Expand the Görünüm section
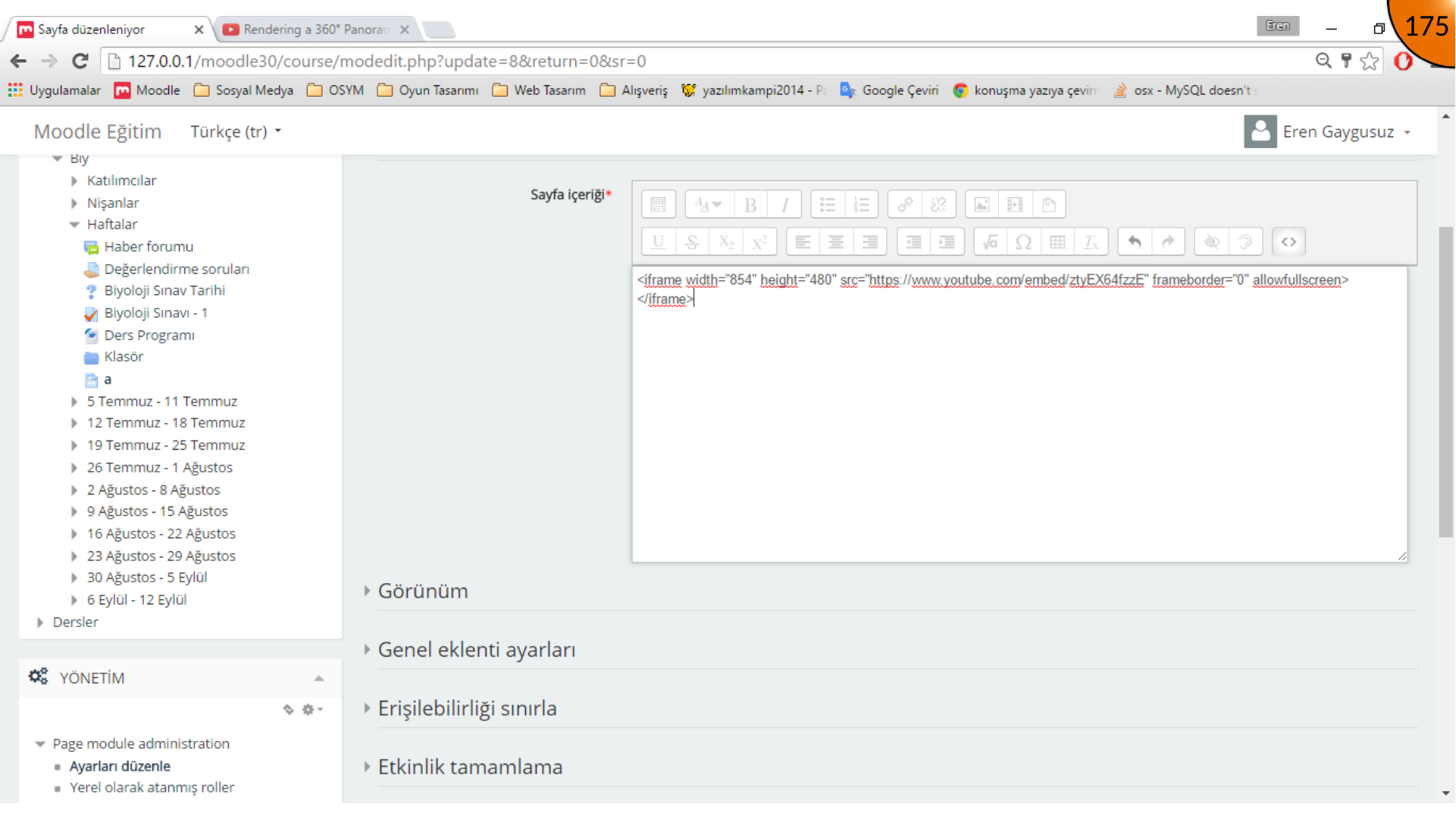Viewport: 1456px width, 819px height. point(423,591)
